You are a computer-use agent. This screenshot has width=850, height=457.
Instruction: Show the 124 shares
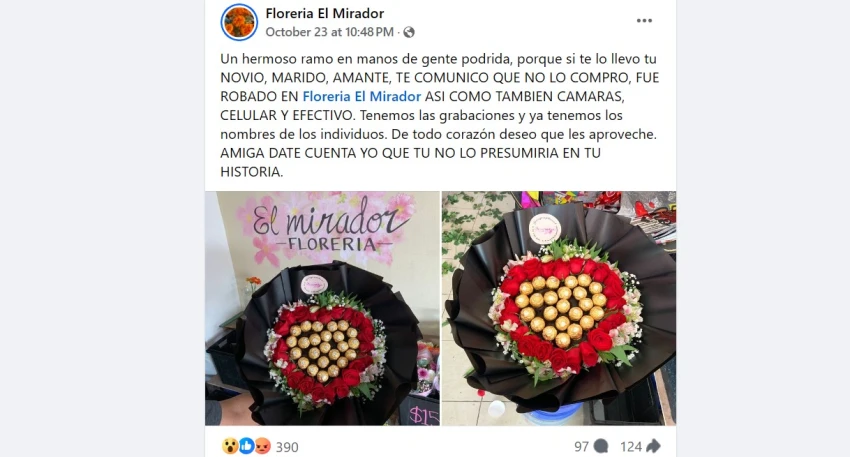tap(631, 447)
